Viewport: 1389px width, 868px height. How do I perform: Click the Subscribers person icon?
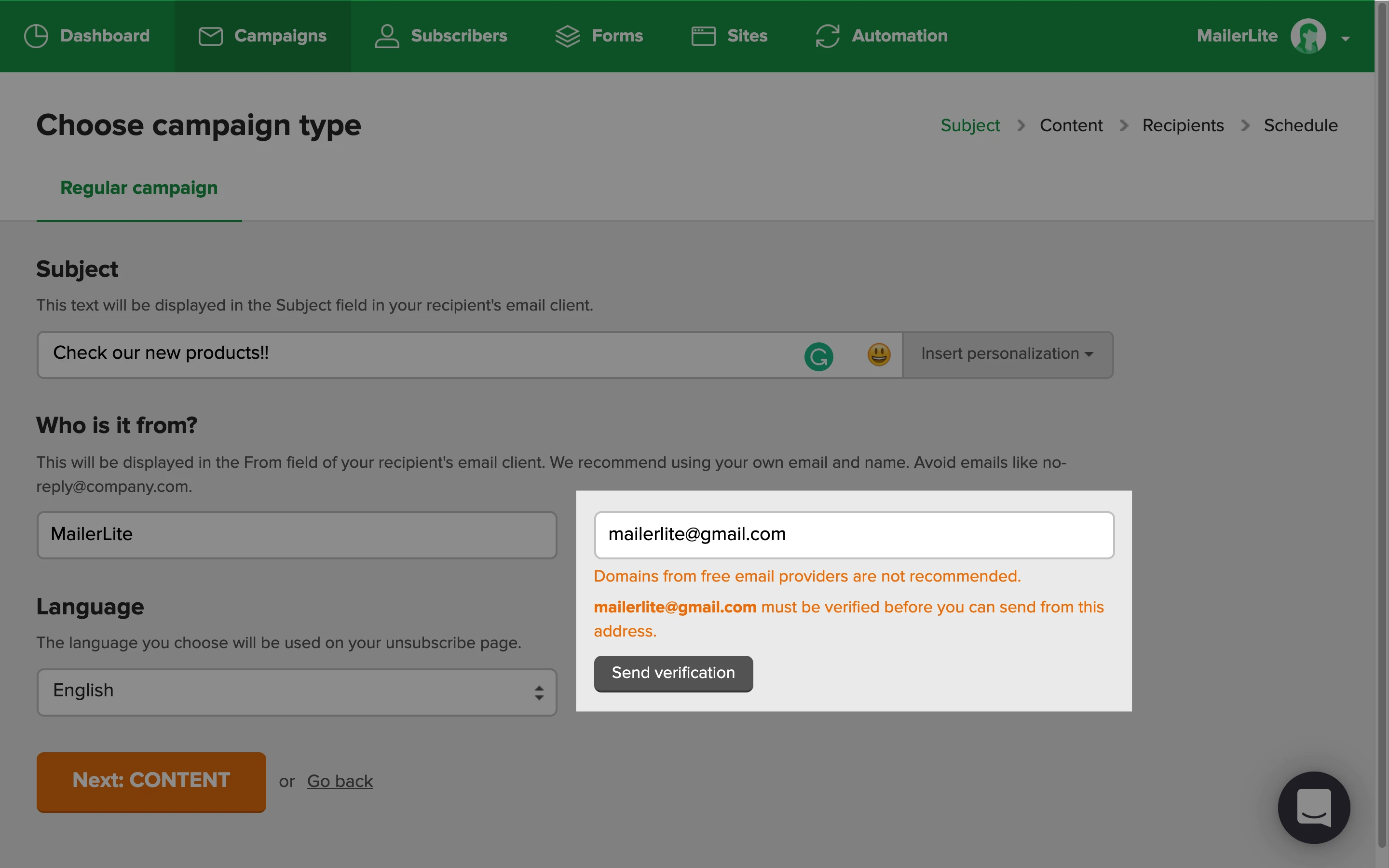[387, 36]
